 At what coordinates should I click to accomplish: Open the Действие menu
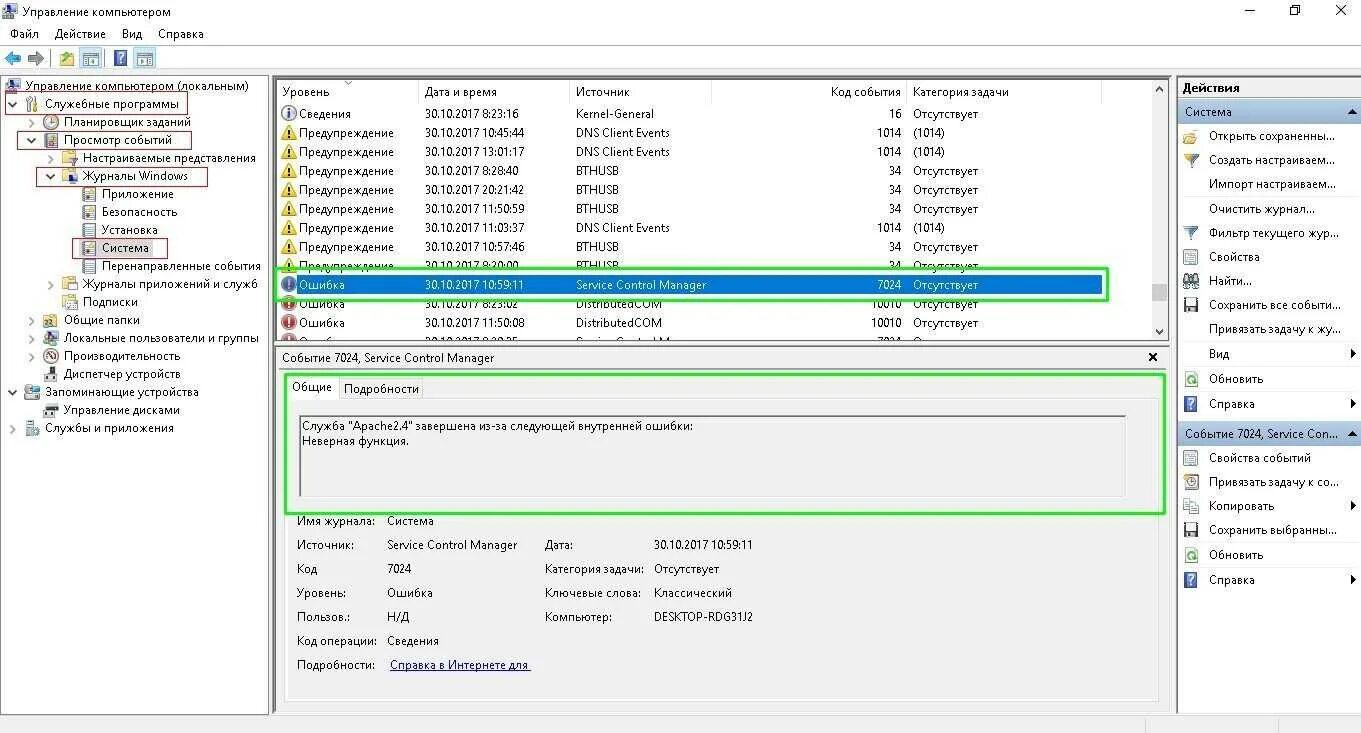pyautogui.click(x=80, y=34)
